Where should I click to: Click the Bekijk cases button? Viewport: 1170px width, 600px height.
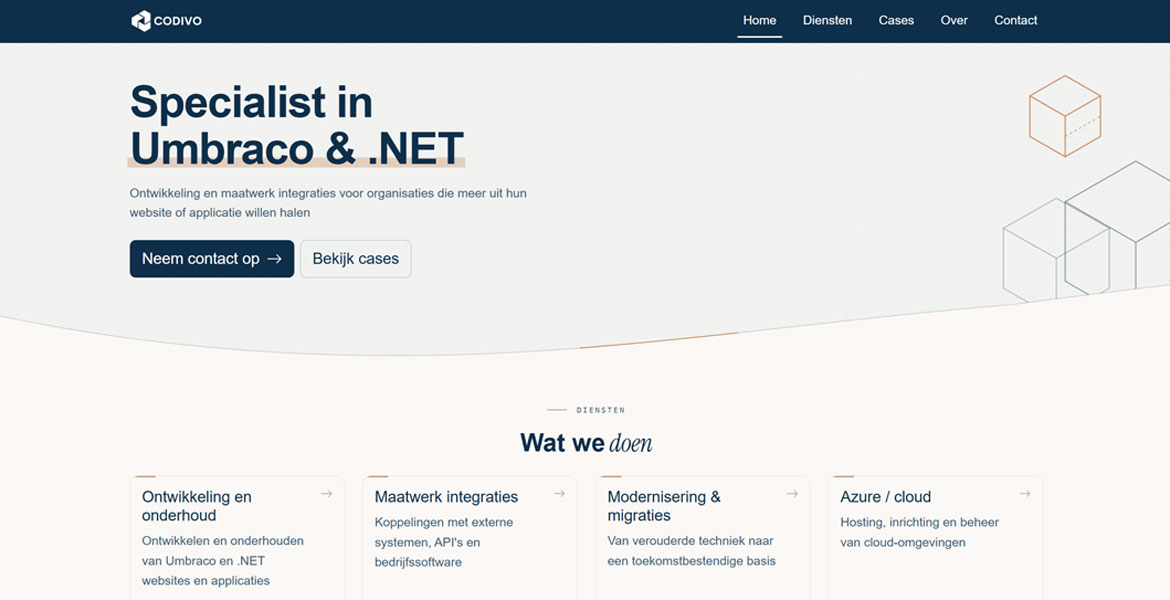click(x=355, y=259)
